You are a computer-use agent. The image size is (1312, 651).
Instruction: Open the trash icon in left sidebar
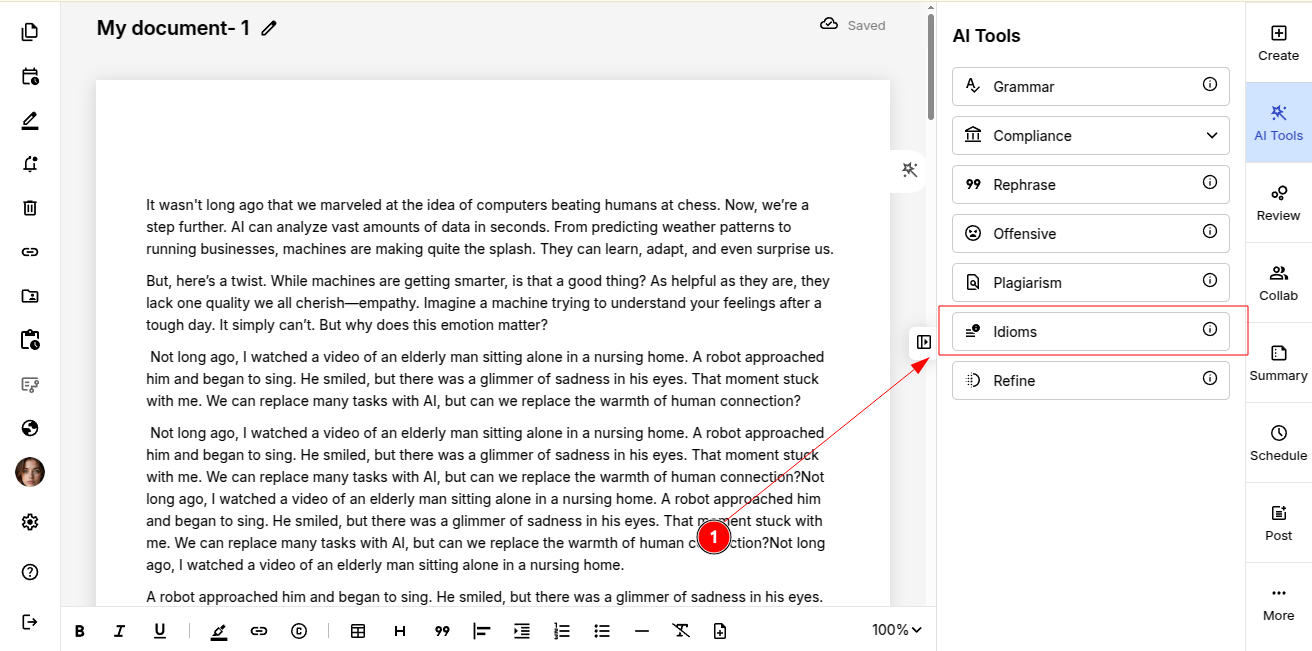(30, 208)
